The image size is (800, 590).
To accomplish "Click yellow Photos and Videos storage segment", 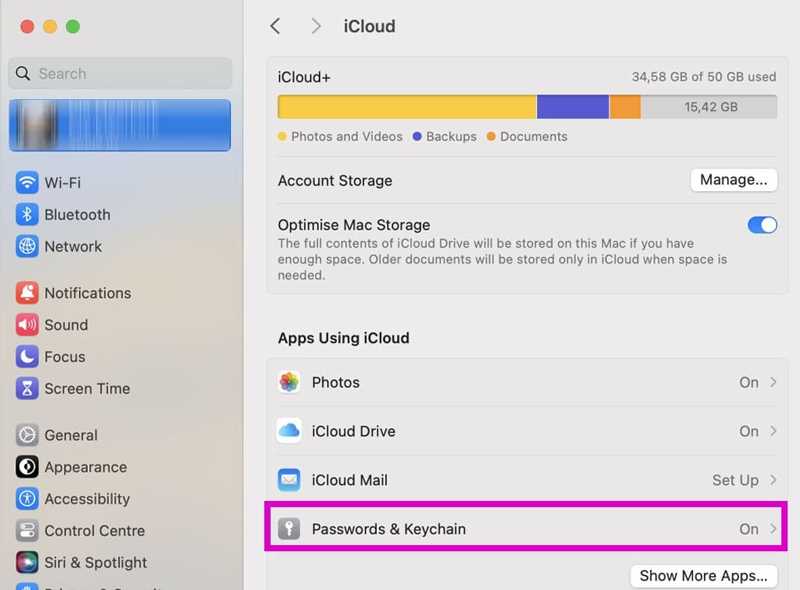I will point(407,107).
